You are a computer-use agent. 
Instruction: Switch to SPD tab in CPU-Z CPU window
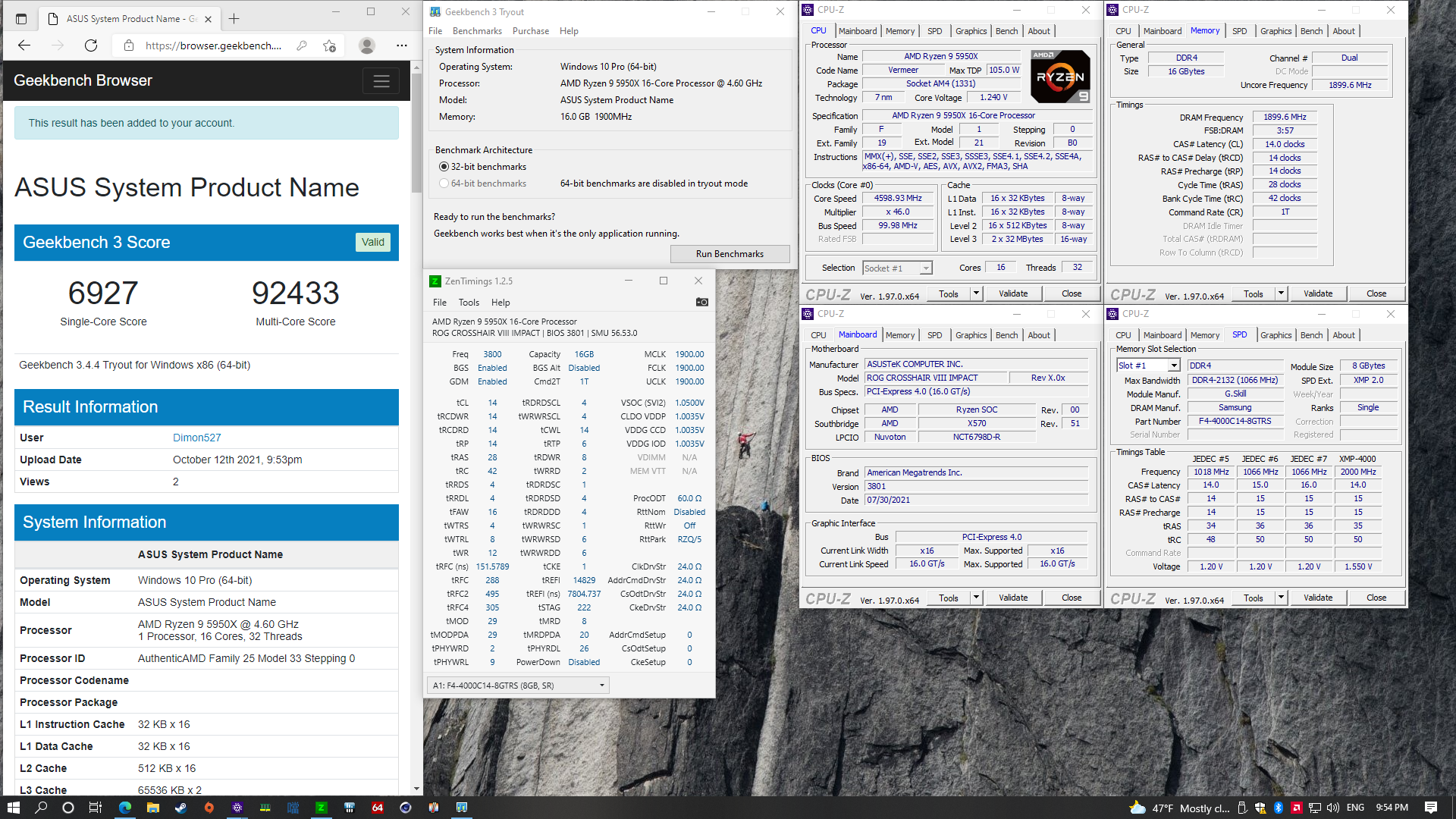(934, 31)
